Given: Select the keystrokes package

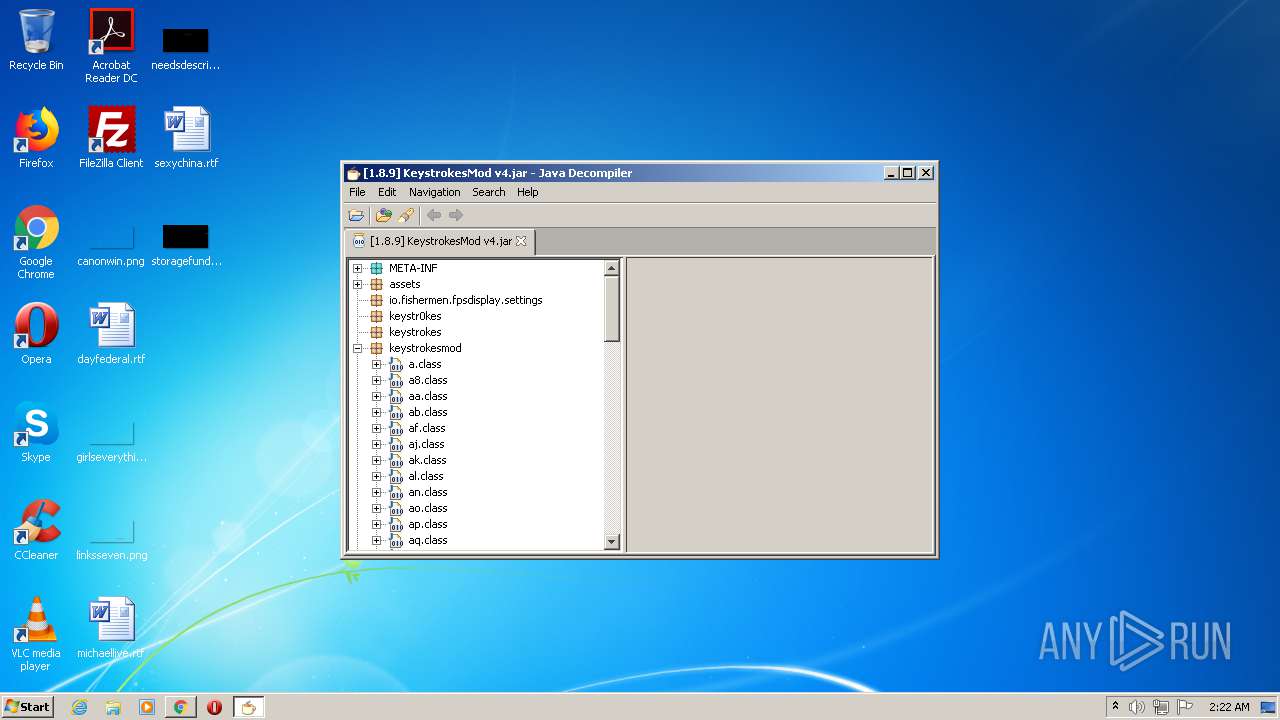Looking at the screenshot, I should click(415, 332).
